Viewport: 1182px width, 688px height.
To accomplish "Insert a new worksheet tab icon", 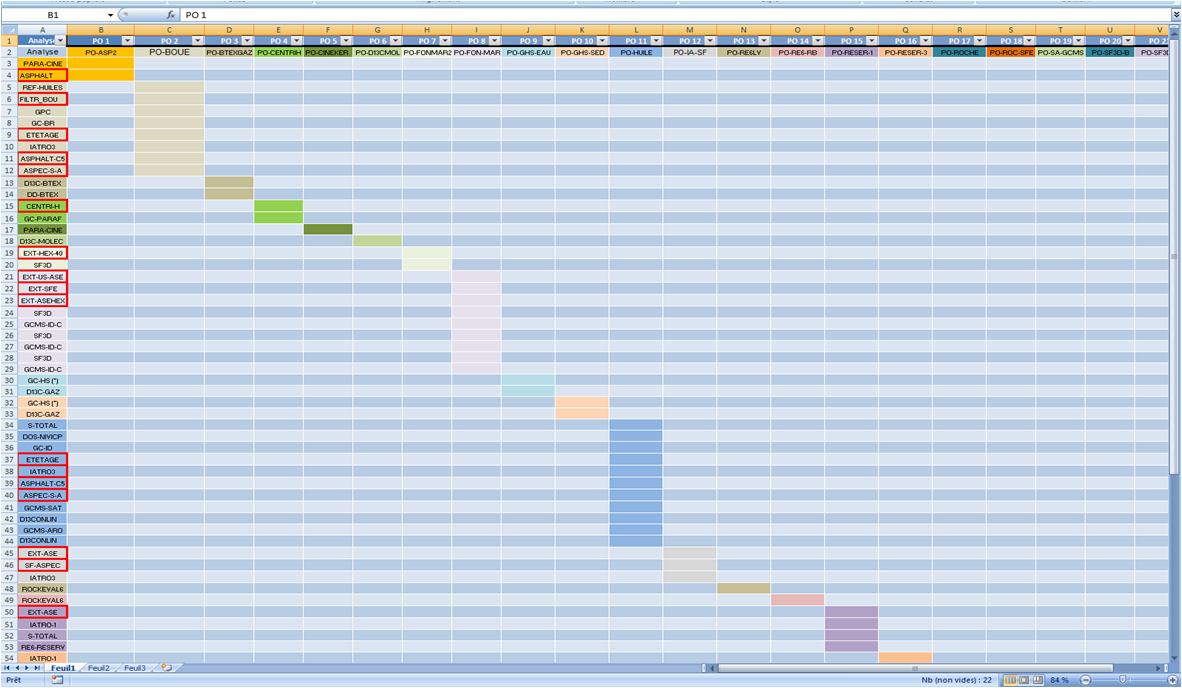I will click(166, 668).
